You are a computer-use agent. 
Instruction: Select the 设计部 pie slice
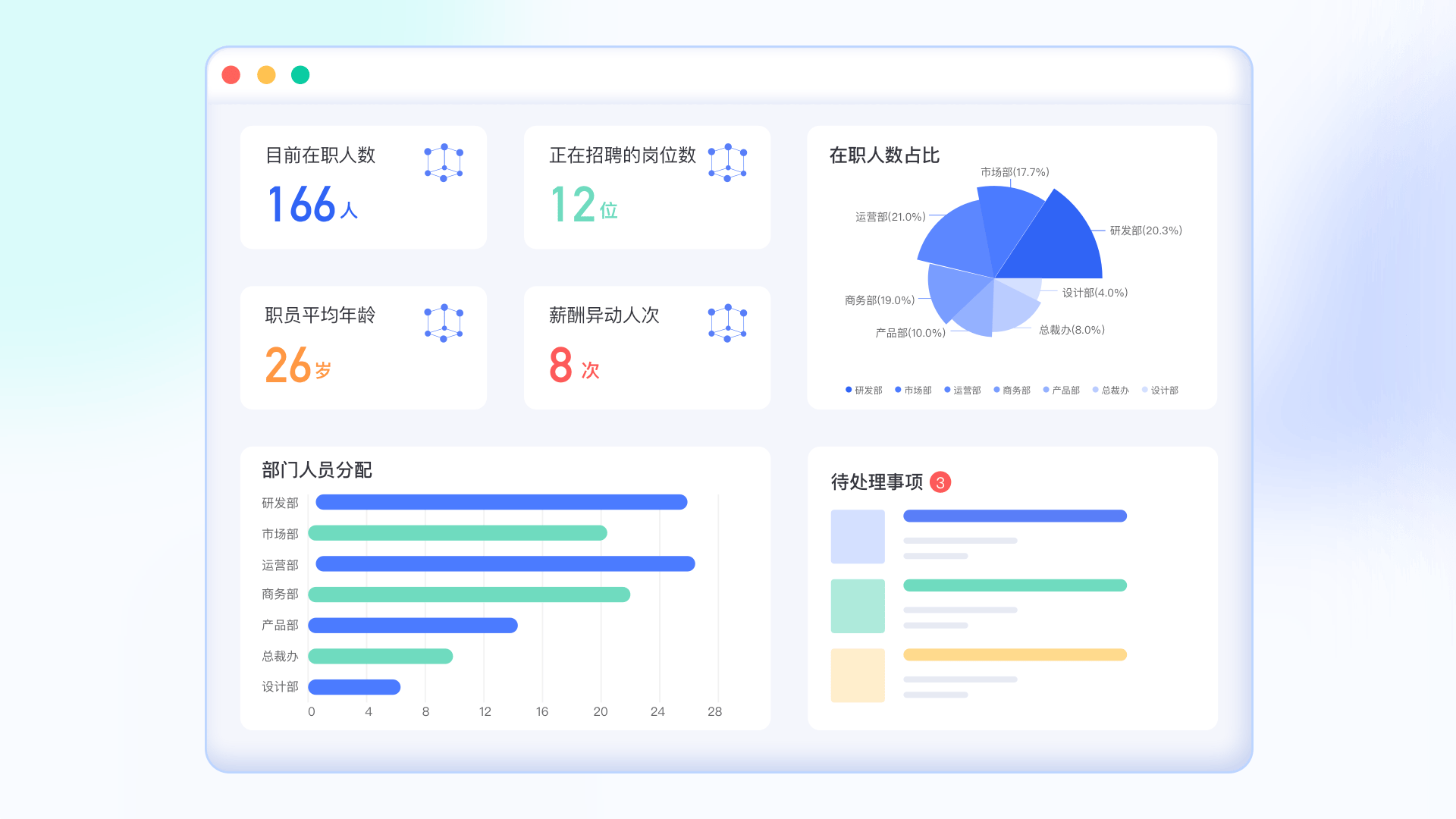tap(1024, 287)
